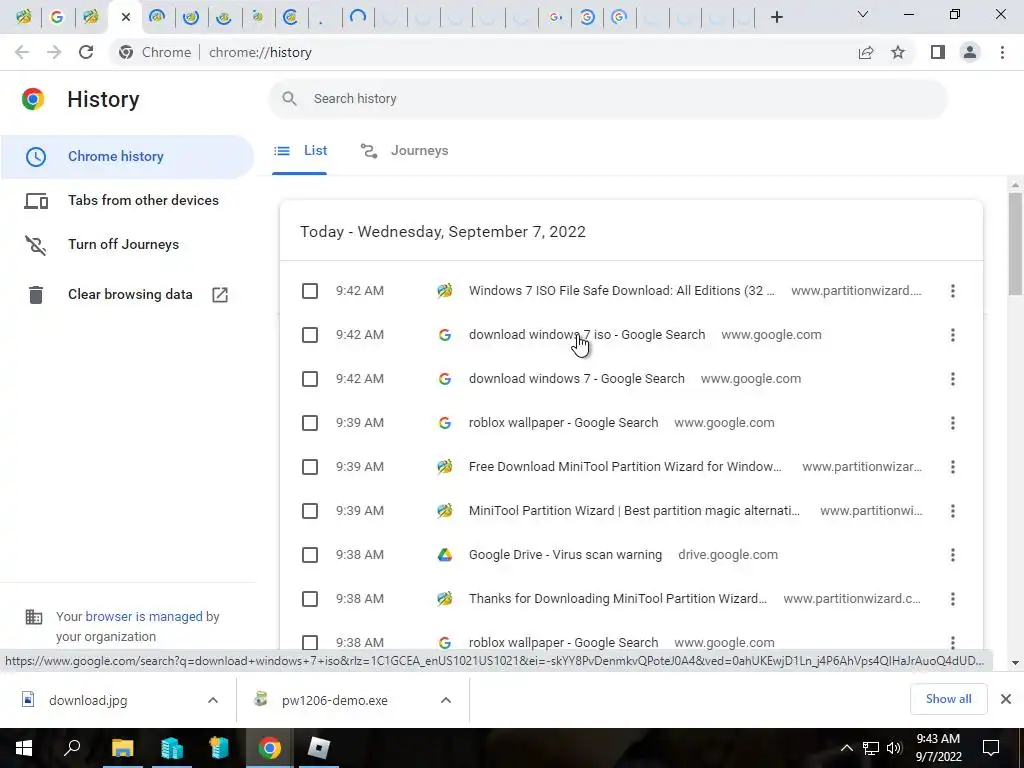Open actions menu for download windows 7 iso entry

953,335
